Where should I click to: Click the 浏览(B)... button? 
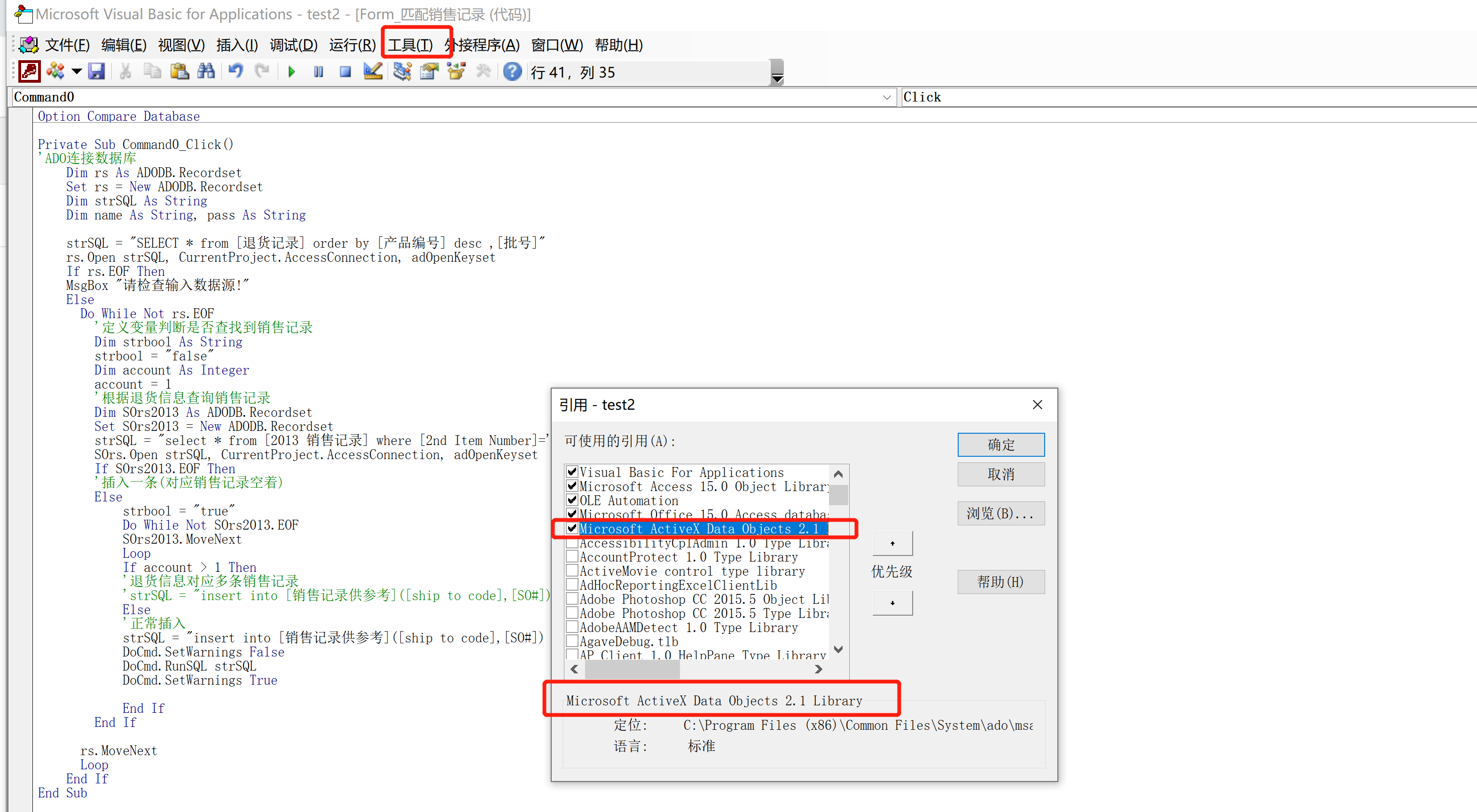[x=1000, y=513]
